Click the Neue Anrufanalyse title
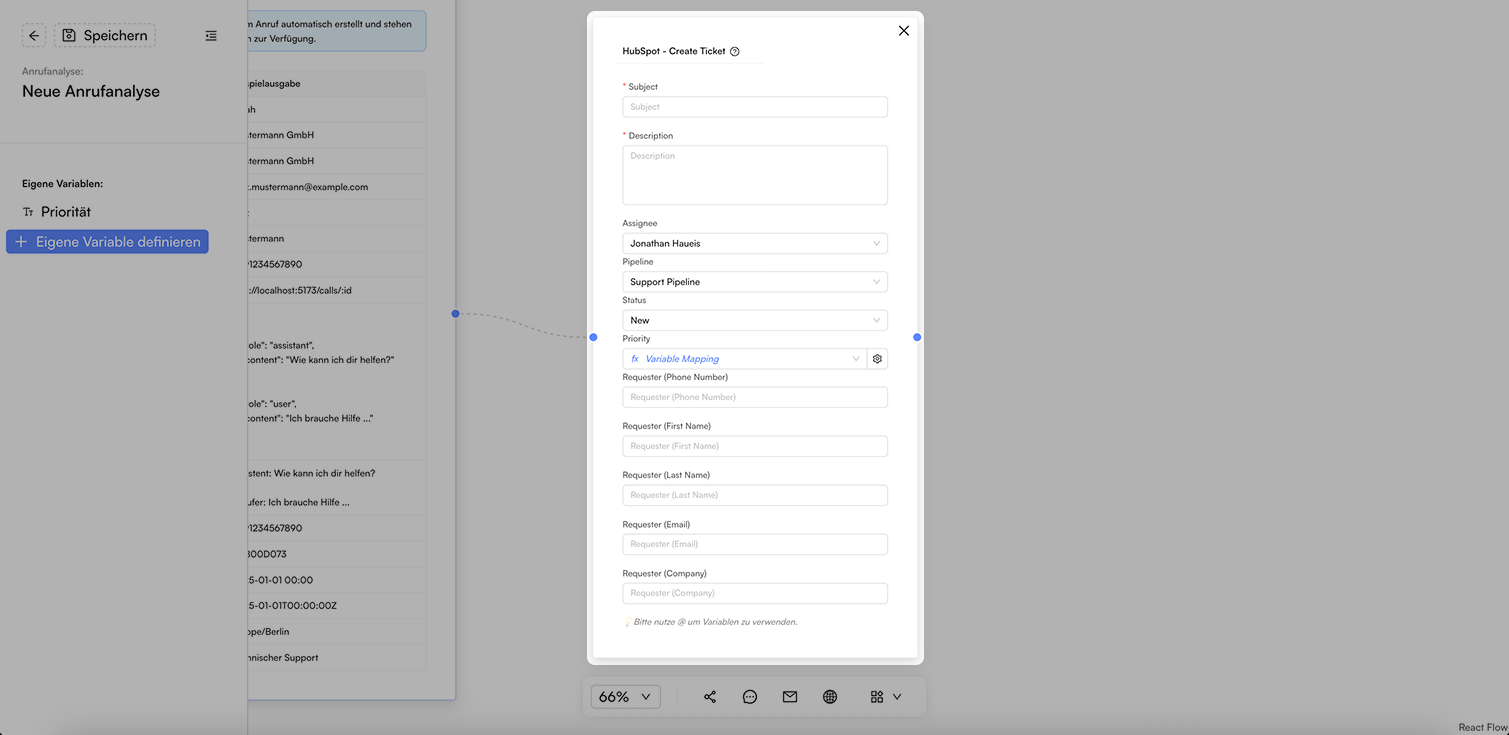The image size is (1509, 735). (x=91, y=91)
